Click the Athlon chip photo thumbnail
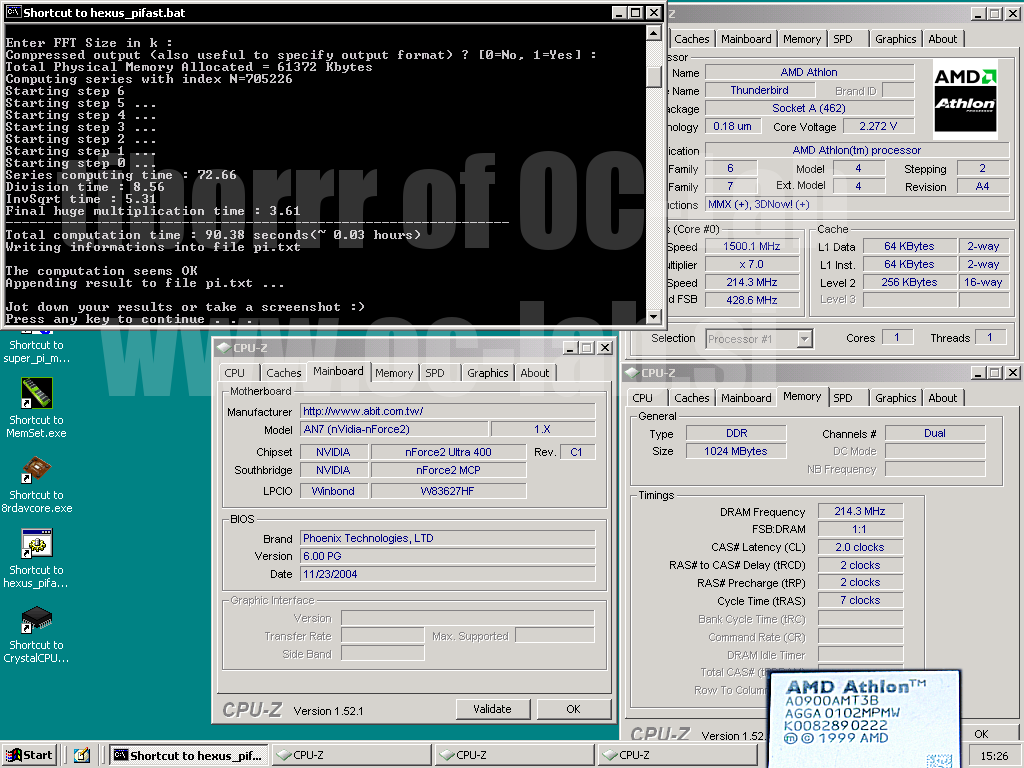Viewport: 1024px width, 768px height. tap(865, 718)
